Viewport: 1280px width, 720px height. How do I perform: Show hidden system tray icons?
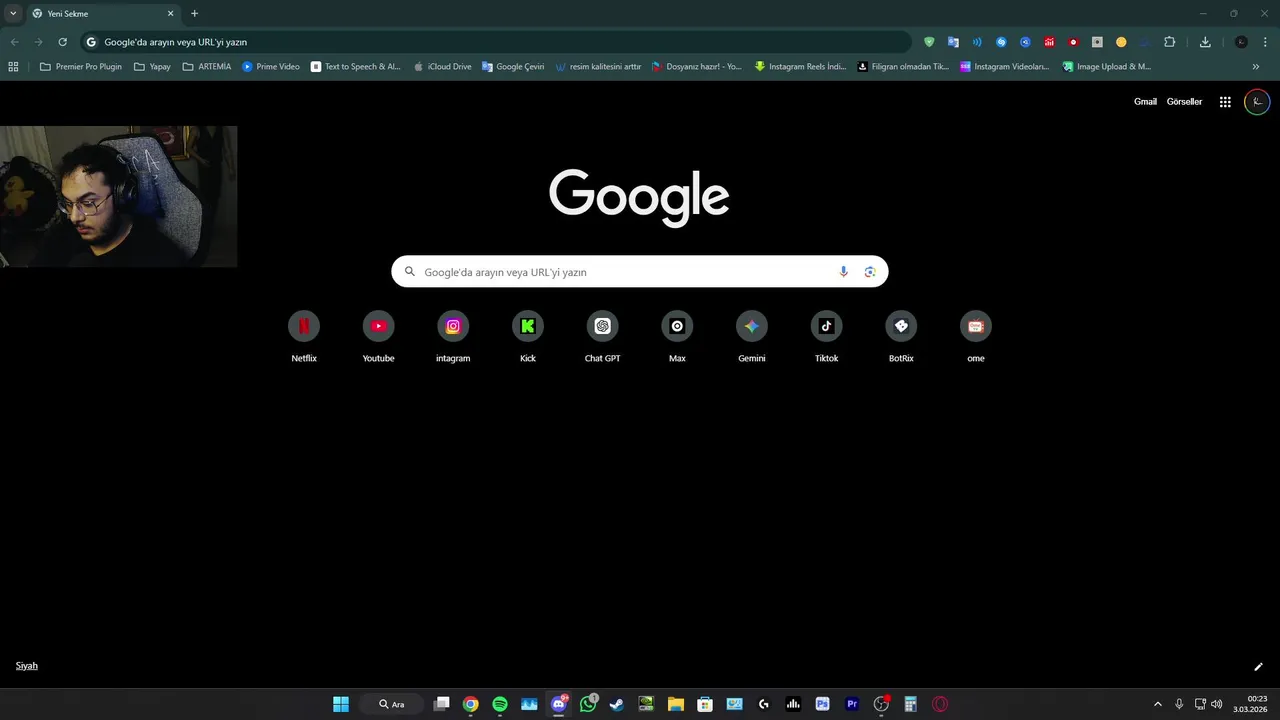1158,704
